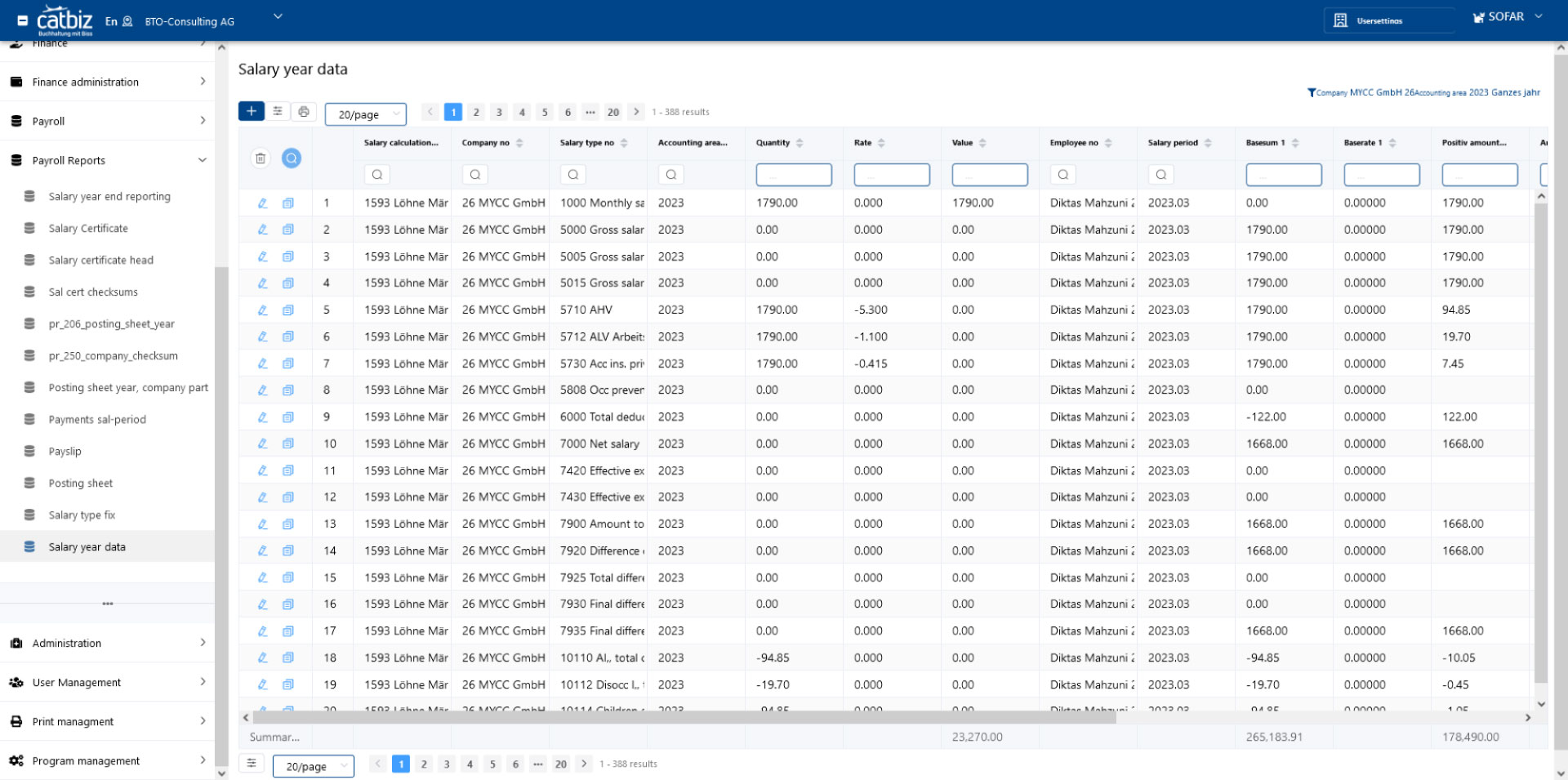Click the search icon in Accounting area filter
This screenshot has width=1568, height=780.
(x=671, y=175)
